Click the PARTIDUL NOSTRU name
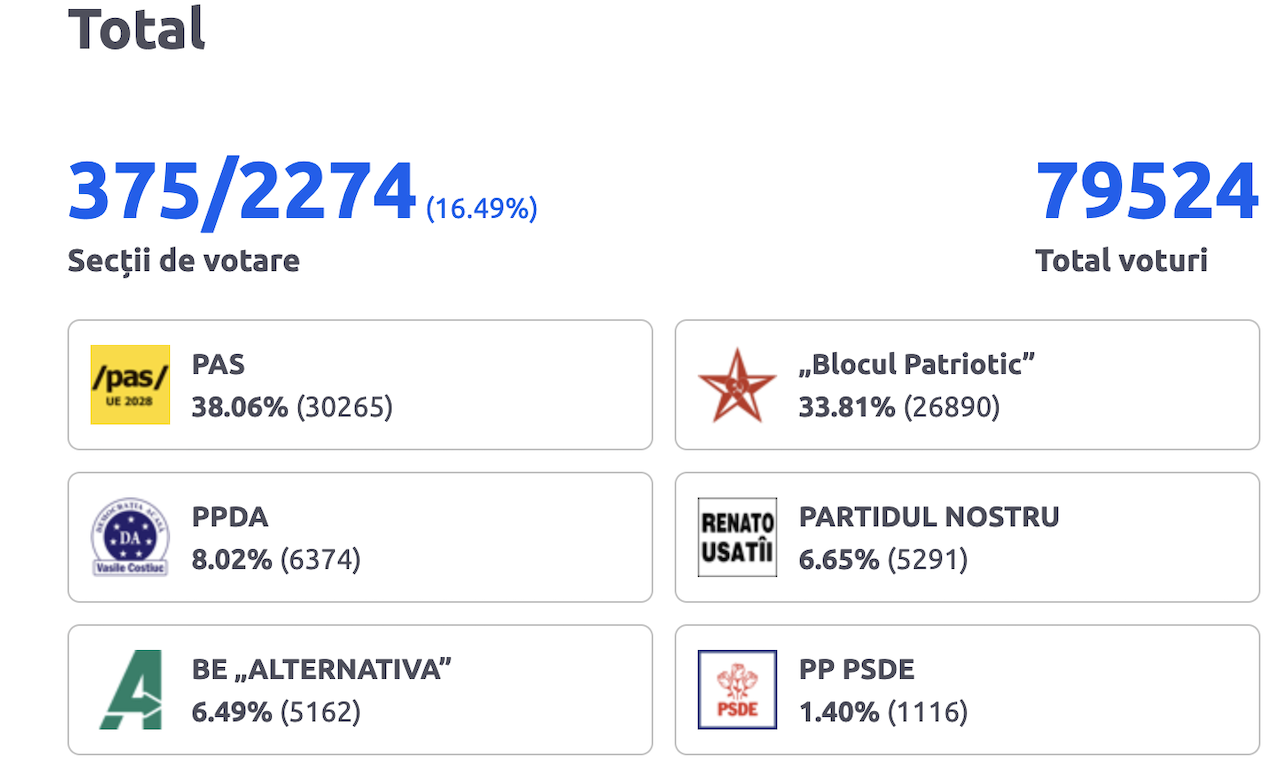Image resolution: width=1280 pixels, height=766 pixels. (x=928, y=517)
